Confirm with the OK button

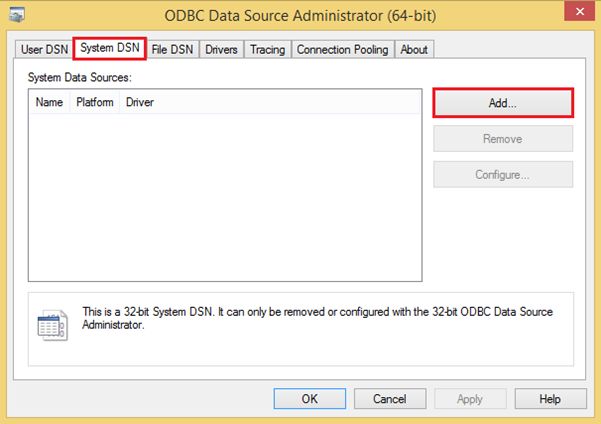pos(310,398)
